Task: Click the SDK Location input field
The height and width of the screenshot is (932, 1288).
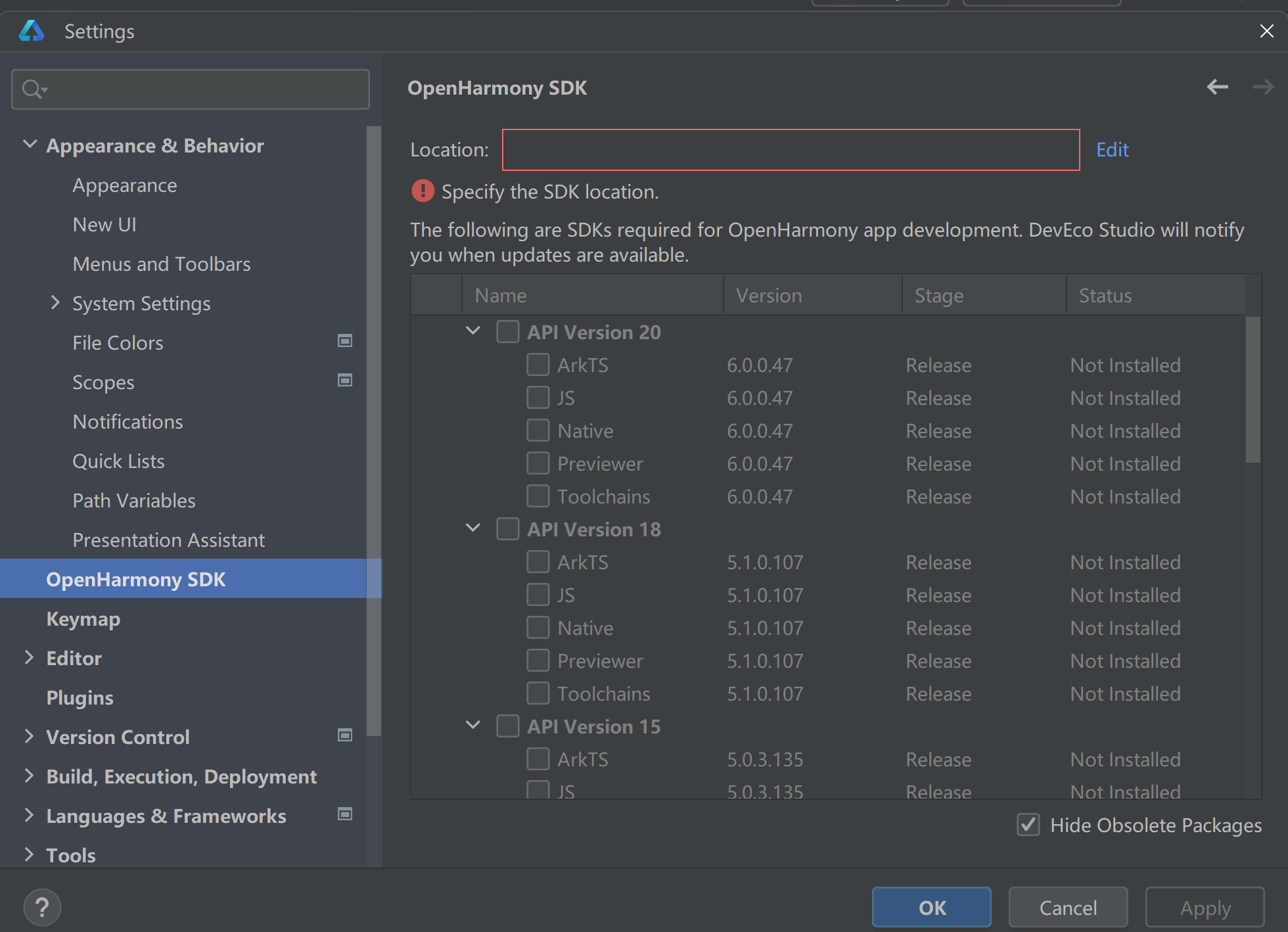Action: click(791, 150)
